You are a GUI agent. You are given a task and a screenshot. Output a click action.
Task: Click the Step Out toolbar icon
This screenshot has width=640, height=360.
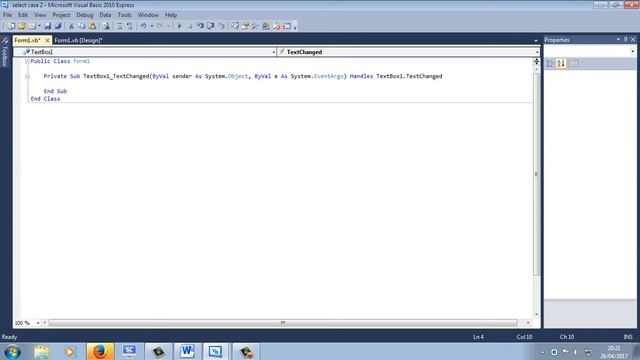pos(221,26)
